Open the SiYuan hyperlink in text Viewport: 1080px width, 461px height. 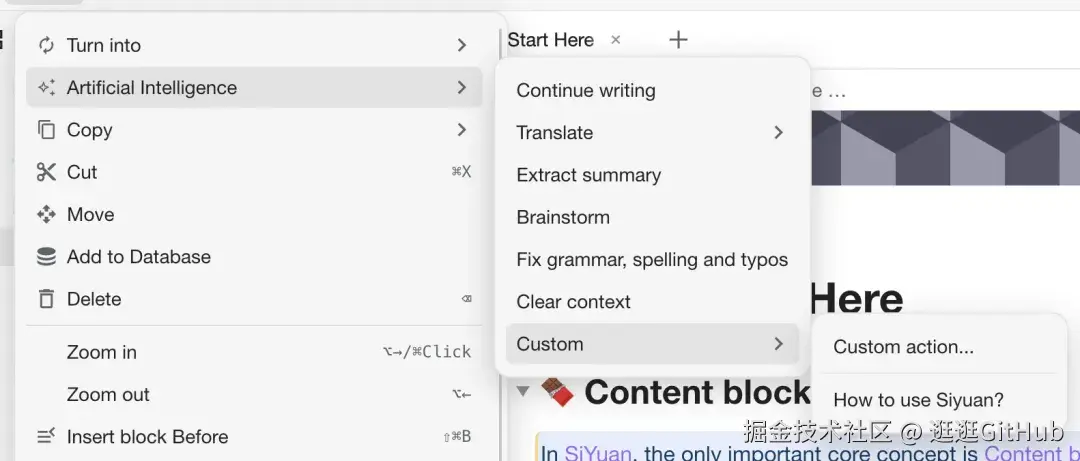[x=598, y=454]
